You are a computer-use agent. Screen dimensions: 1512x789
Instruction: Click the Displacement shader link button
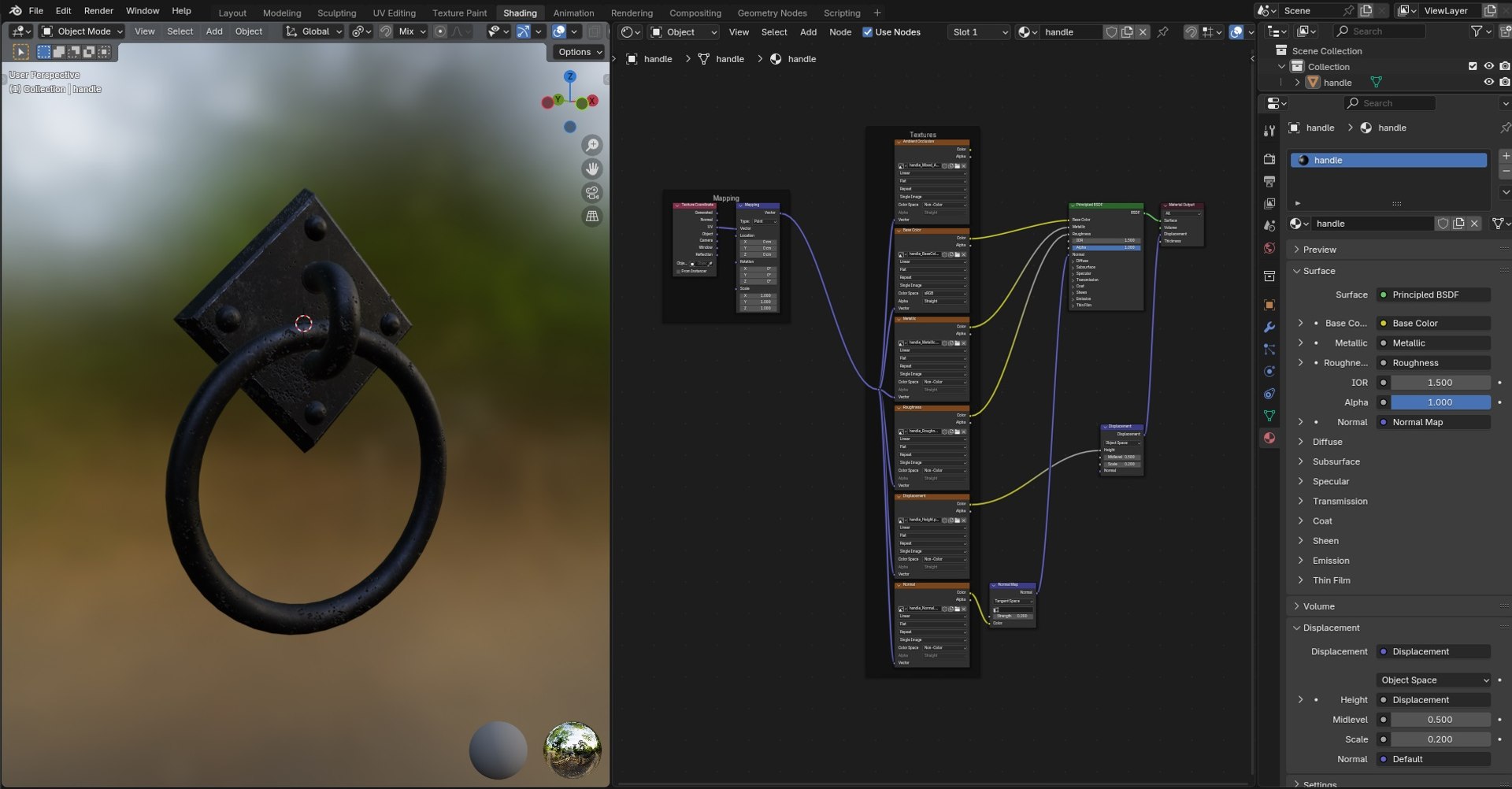(x=1433, y=651)
